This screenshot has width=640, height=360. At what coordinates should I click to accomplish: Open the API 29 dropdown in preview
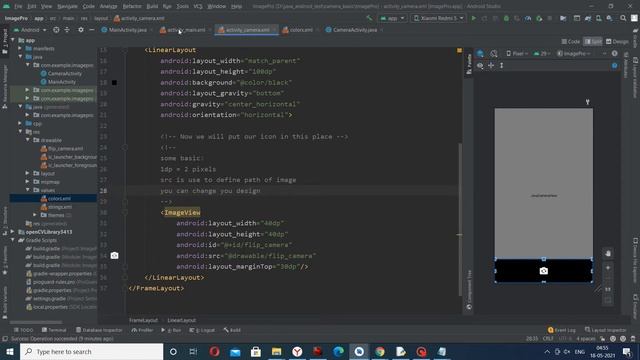(x=542, y=53)
